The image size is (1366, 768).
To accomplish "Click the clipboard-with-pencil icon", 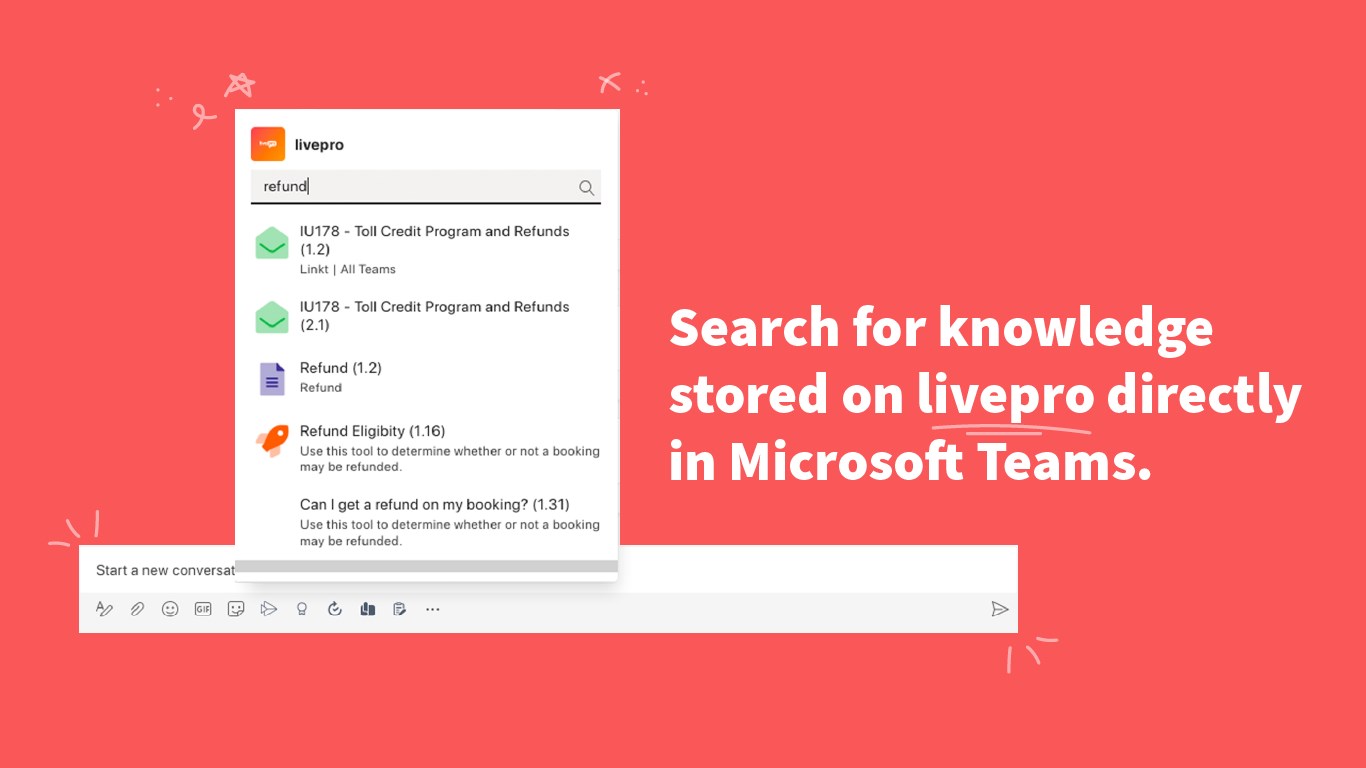I will click(x=400, y=608).
